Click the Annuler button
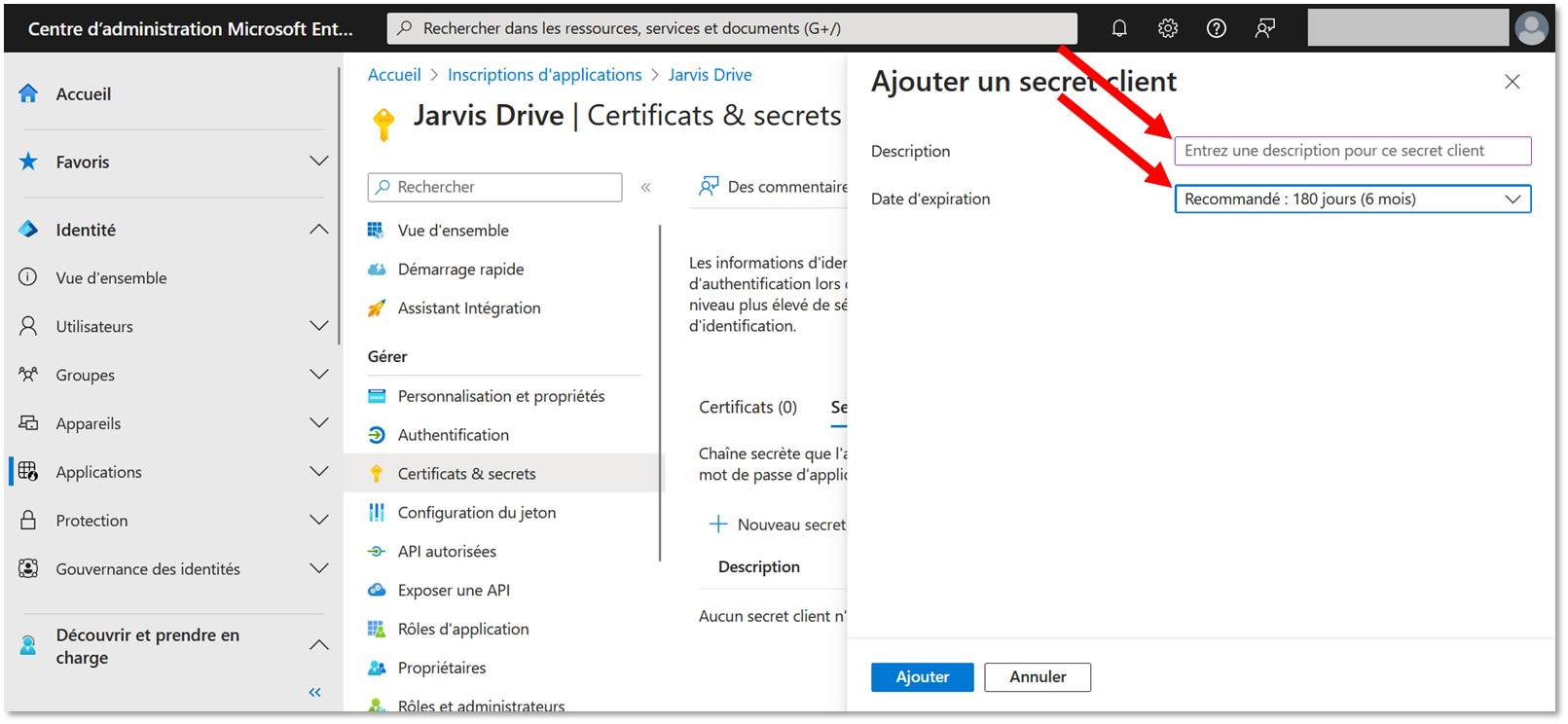The height and width of the screenshot is (724, 1568). click(1038, 677)
